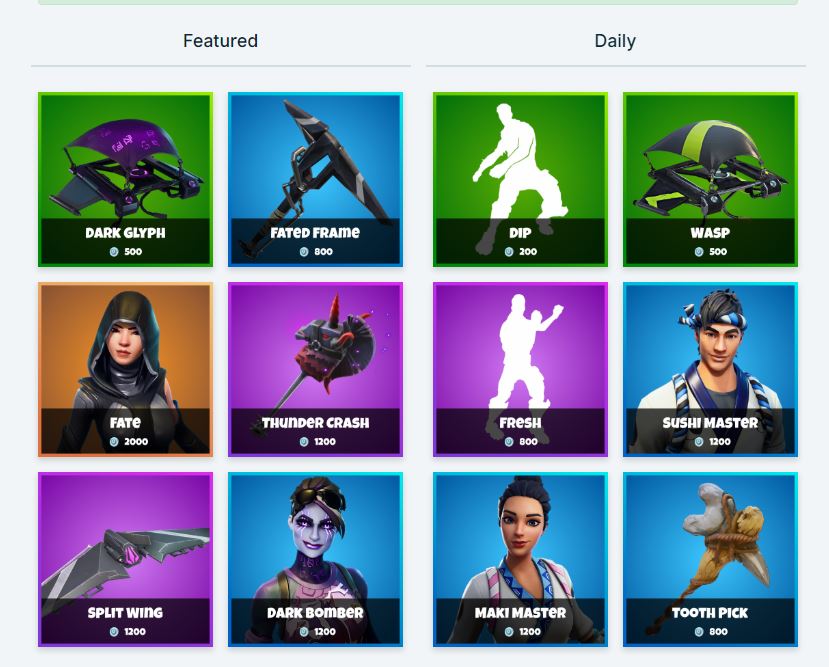This screenshot has width=829, height=667.
Task: Click the V-Bucks icon on Dark Glyph
Action: [114, 252]
